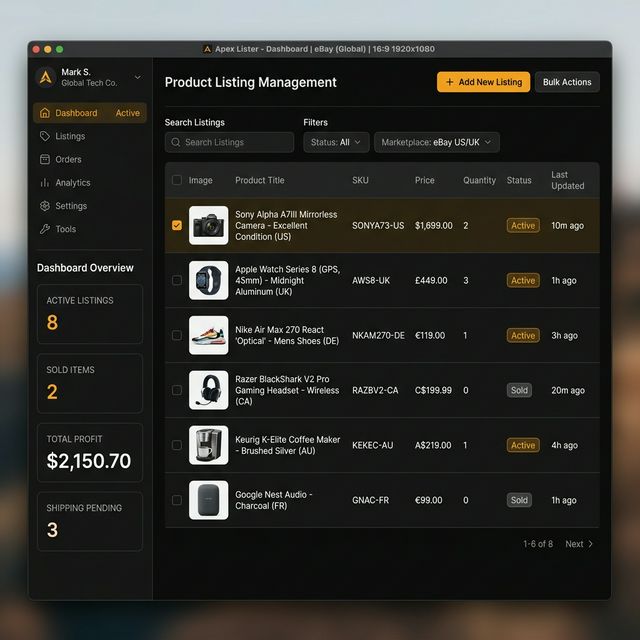Click the Tools wrench icon
640x640 pixels.
coord(44,229)
